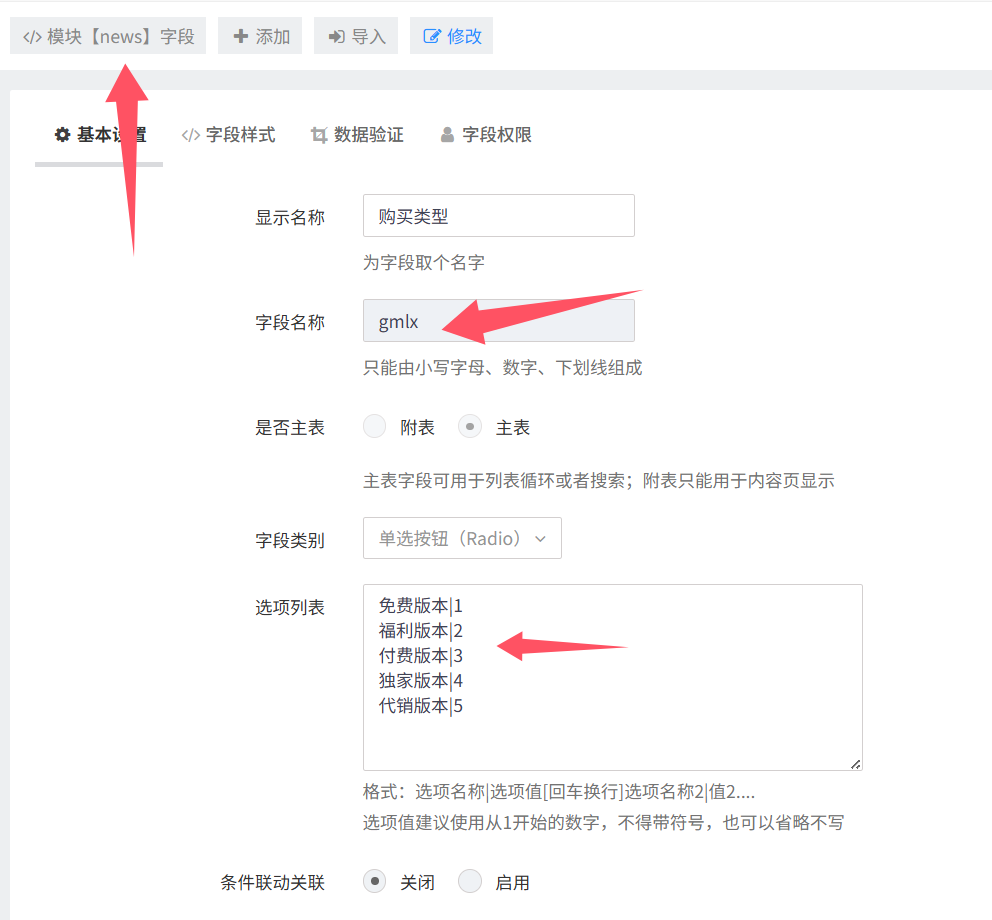Select 启用 for 条件联动关联
This screenshot has width=992, height=920.
pos(470,881)
